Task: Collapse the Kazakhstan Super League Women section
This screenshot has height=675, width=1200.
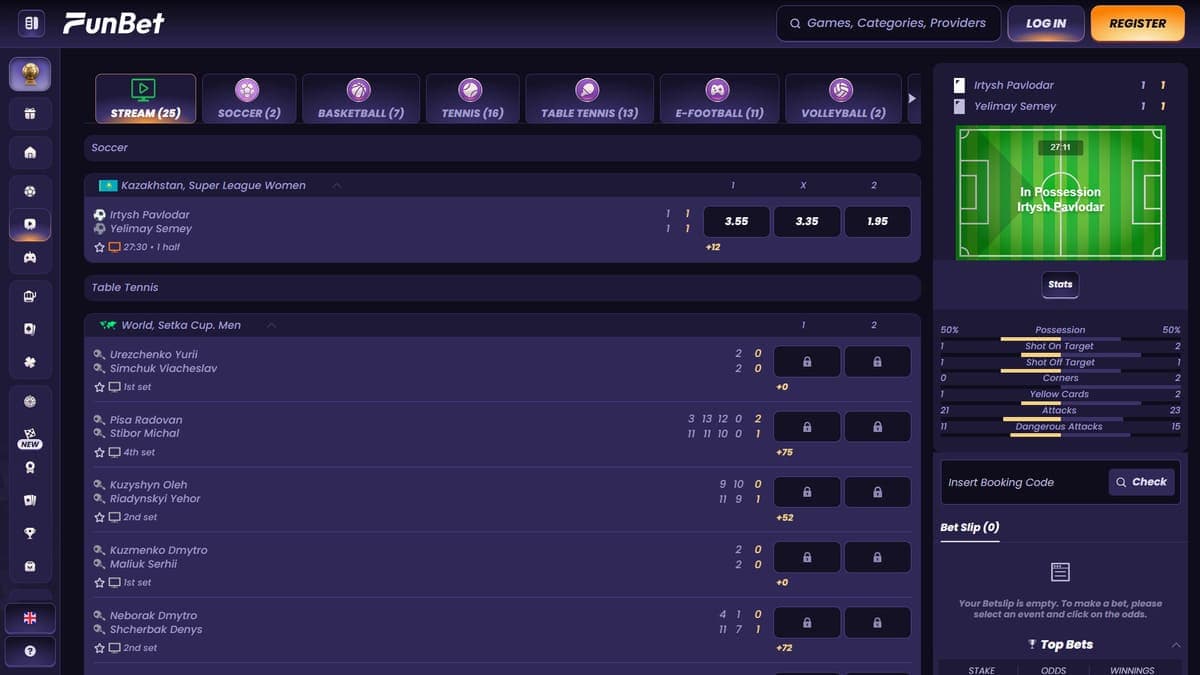Action: (x=337, y=185)
